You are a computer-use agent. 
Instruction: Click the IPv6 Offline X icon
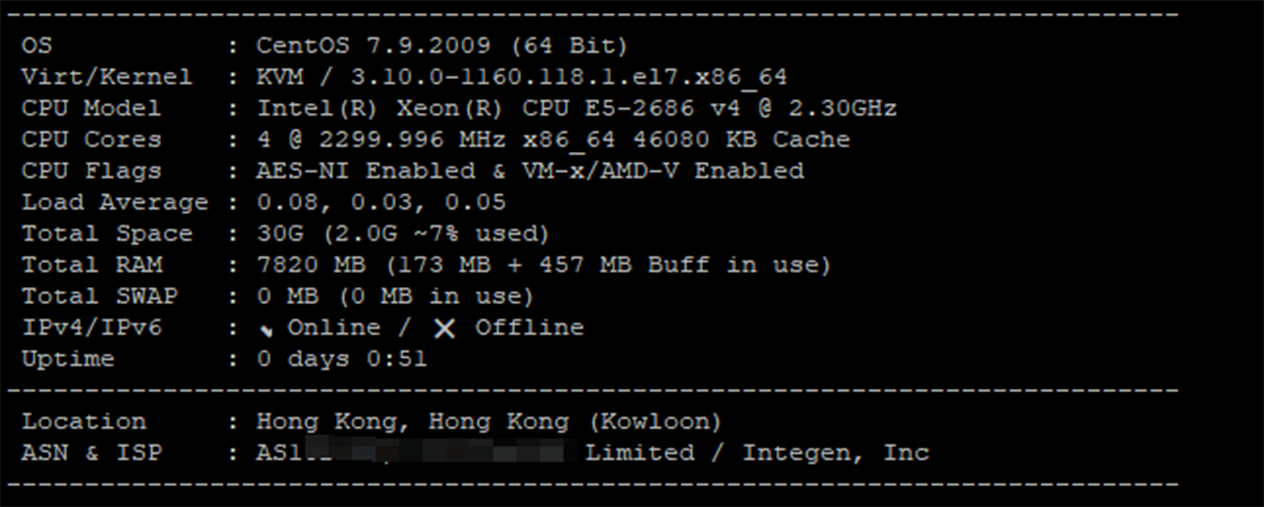[x=445, y=329]
